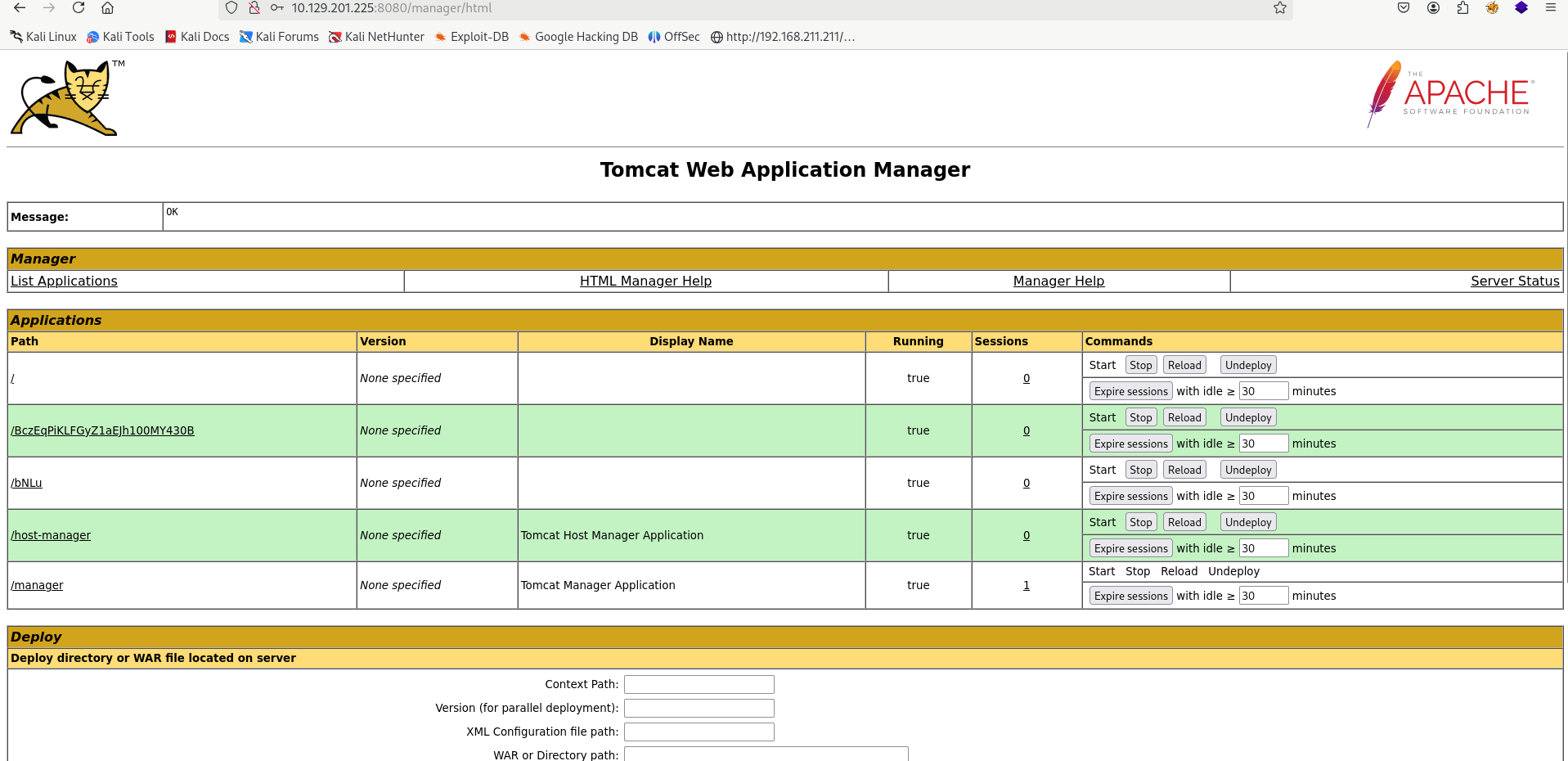The image size is (1568, 761).
Task: Stop the /host-manager application
Action: (x=1141, y=522)
